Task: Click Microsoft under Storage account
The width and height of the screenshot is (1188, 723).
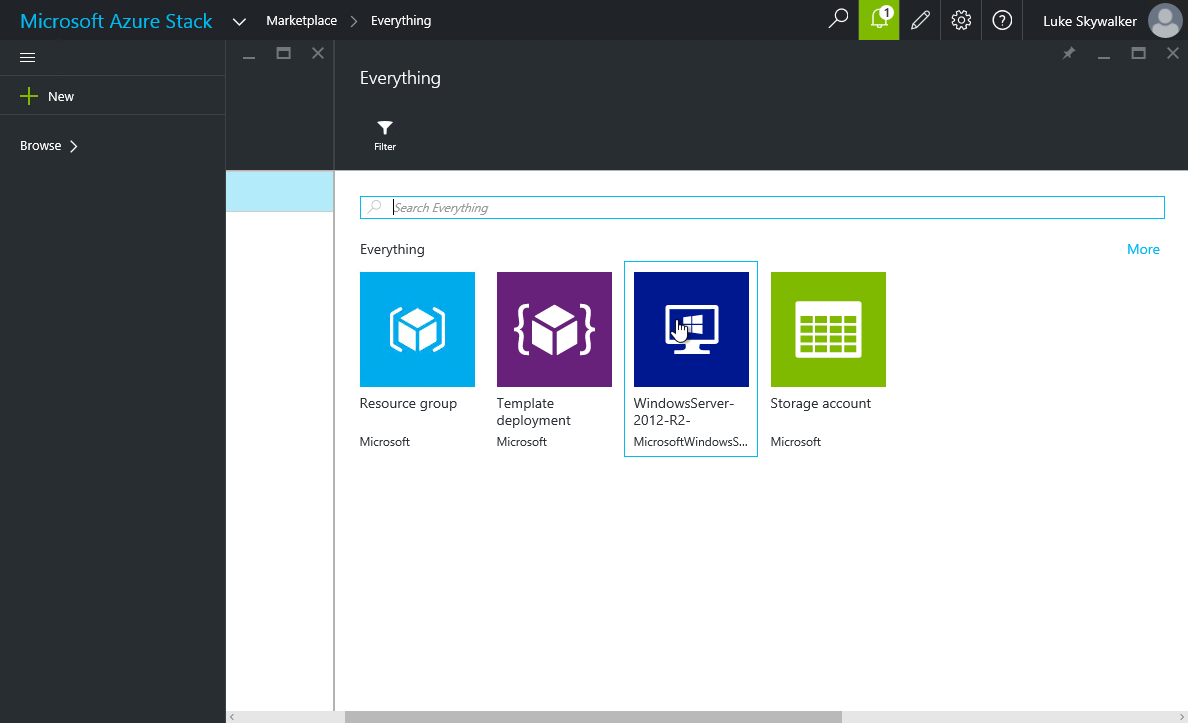Action: [796, 442]
